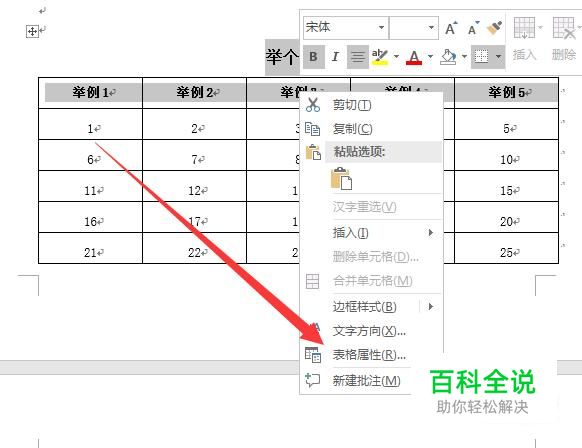
Task: Click the Format Painter brush icon
Action: tap(494, 28)
